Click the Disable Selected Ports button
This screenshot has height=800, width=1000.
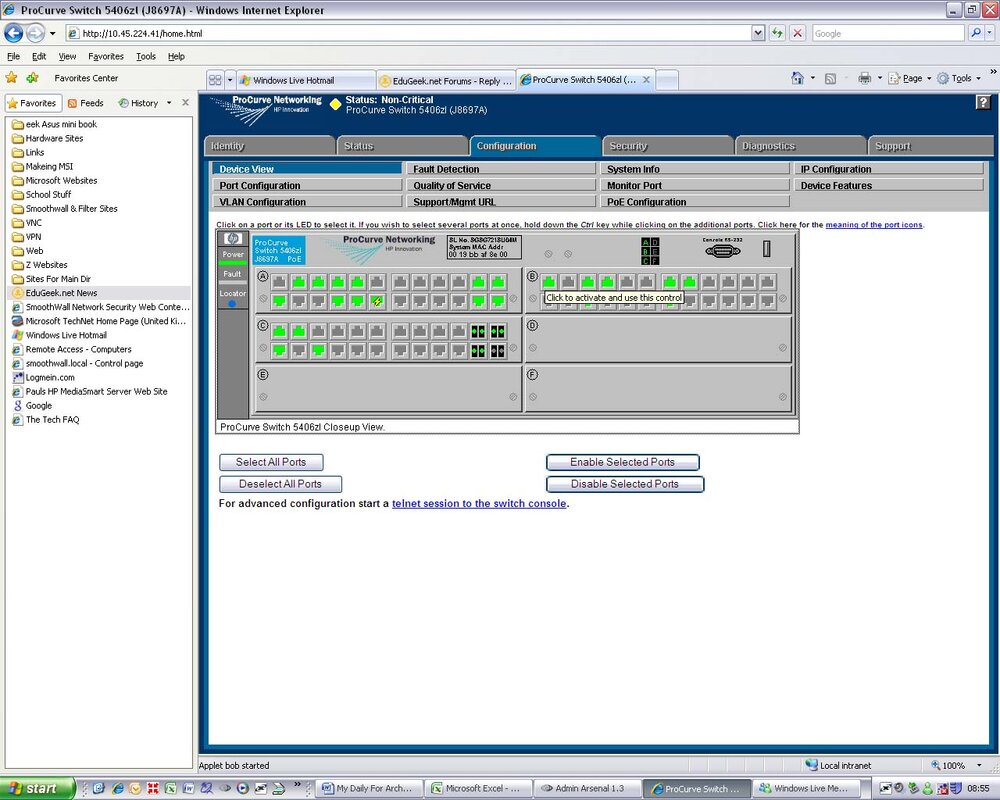(x=625, y=484)
